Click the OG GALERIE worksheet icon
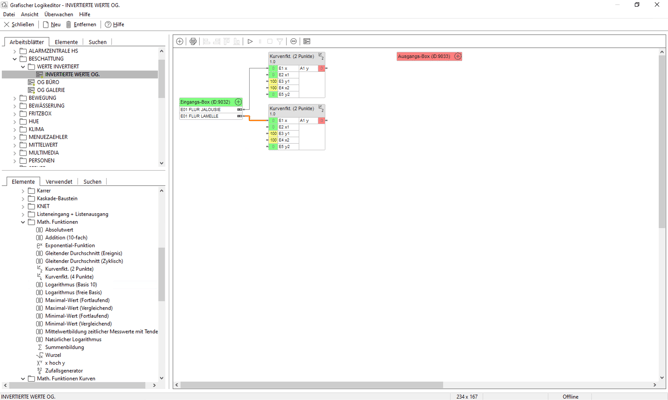Viewport: 668px width, 400px height. click(31, 90)
